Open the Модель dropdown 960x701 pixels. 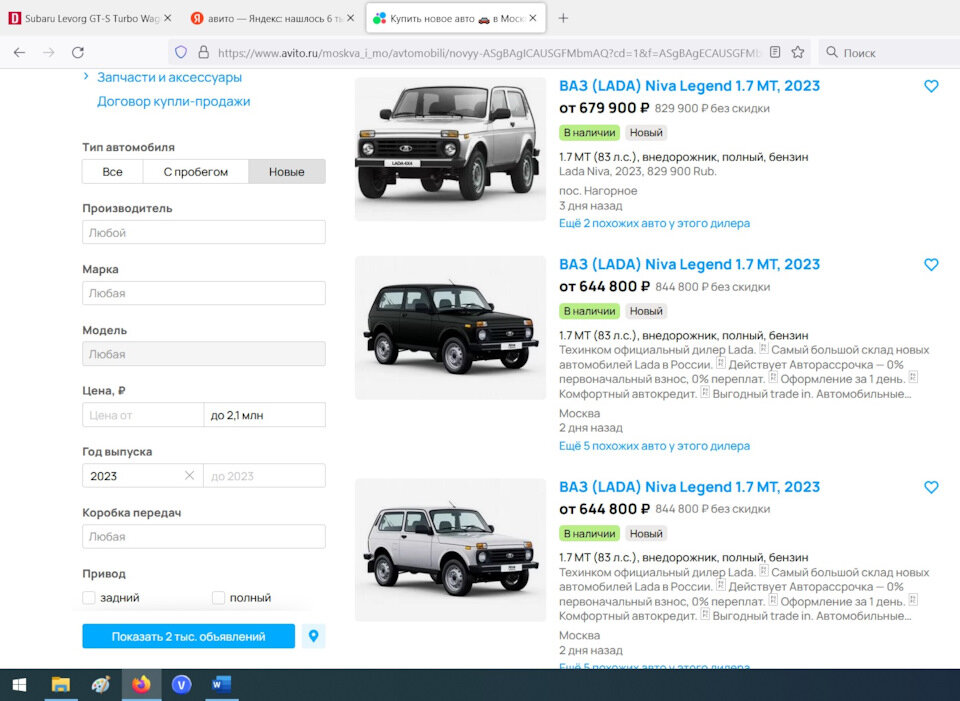pos(204,354)
